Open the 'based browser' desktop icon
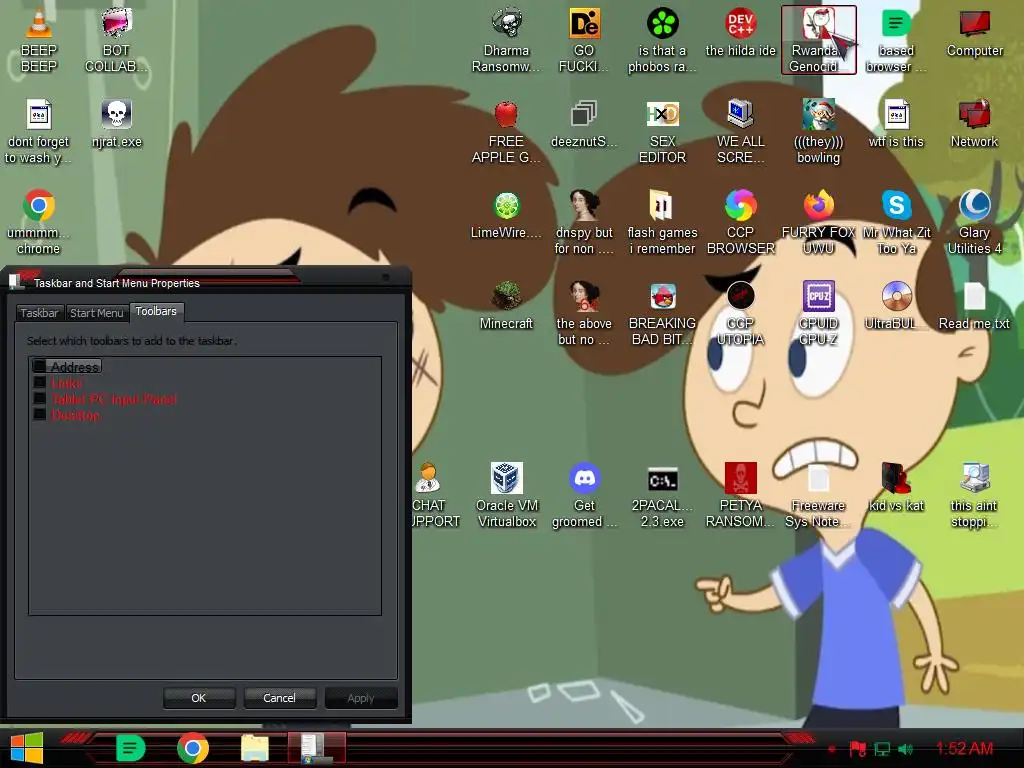Image resolution: width=1024 pixels, height=768 pixels. (x=896, y=40)
